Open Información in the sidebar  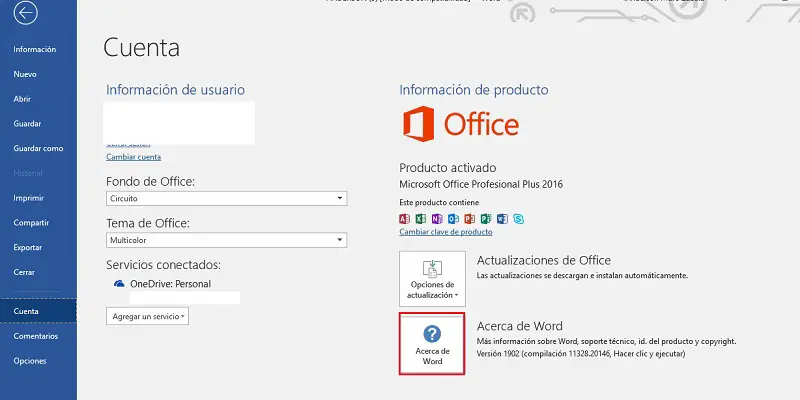(35, 49)
